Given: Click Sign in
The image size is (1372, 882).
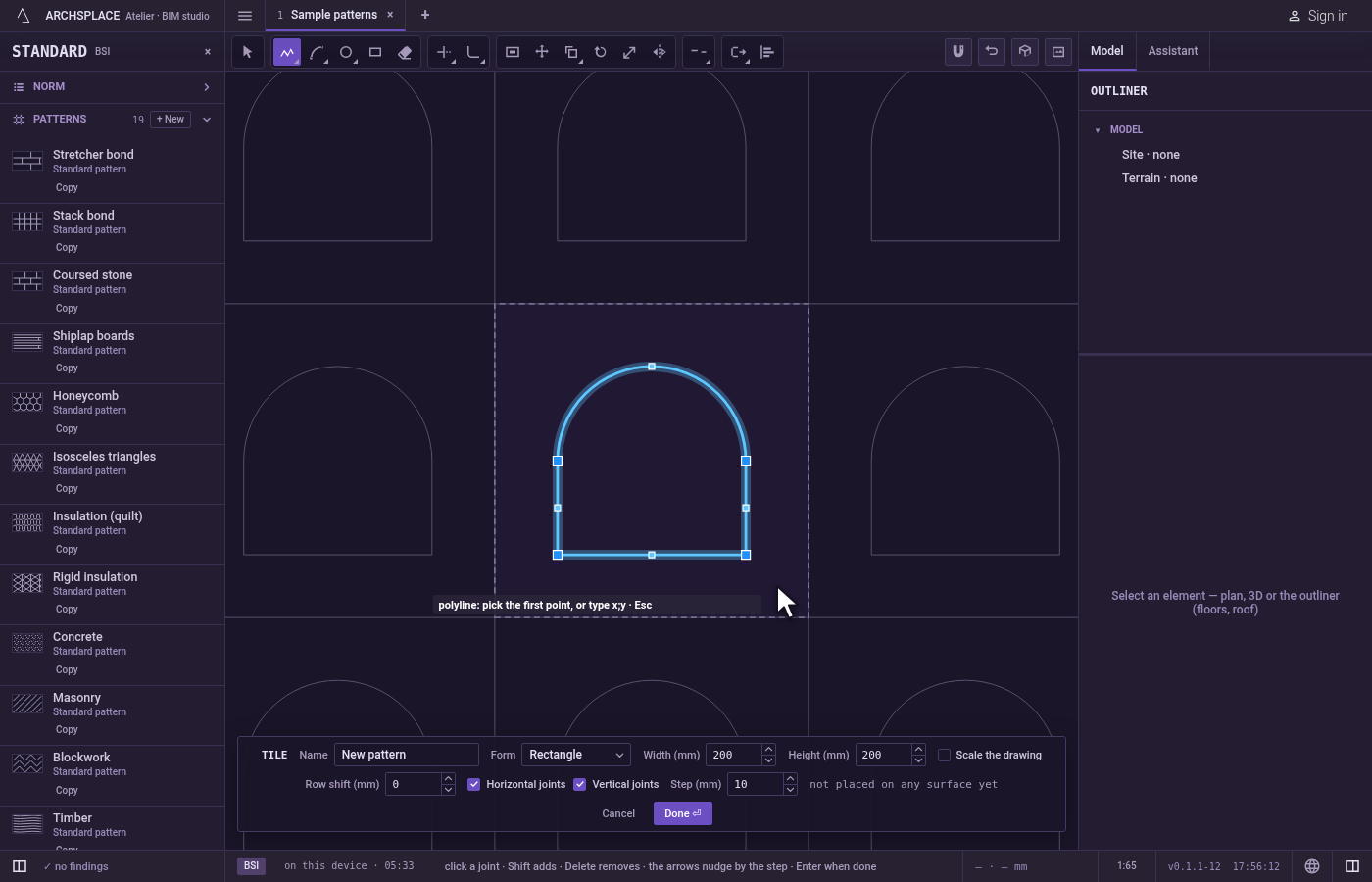Looking at the screenshot, I should [1319, 16].
